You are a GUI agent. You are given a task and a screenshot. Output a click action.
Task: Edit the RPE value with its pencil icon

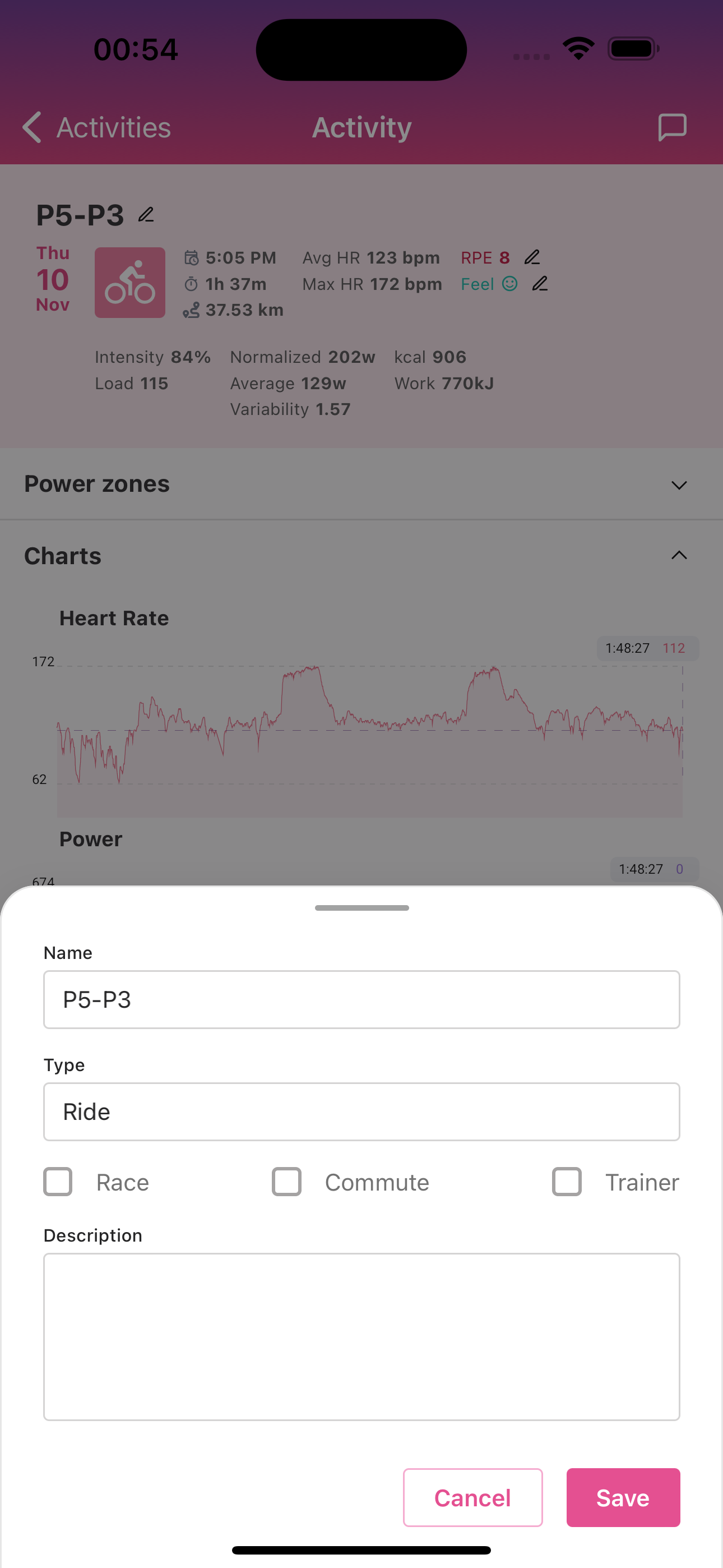[x=532, y=257]
